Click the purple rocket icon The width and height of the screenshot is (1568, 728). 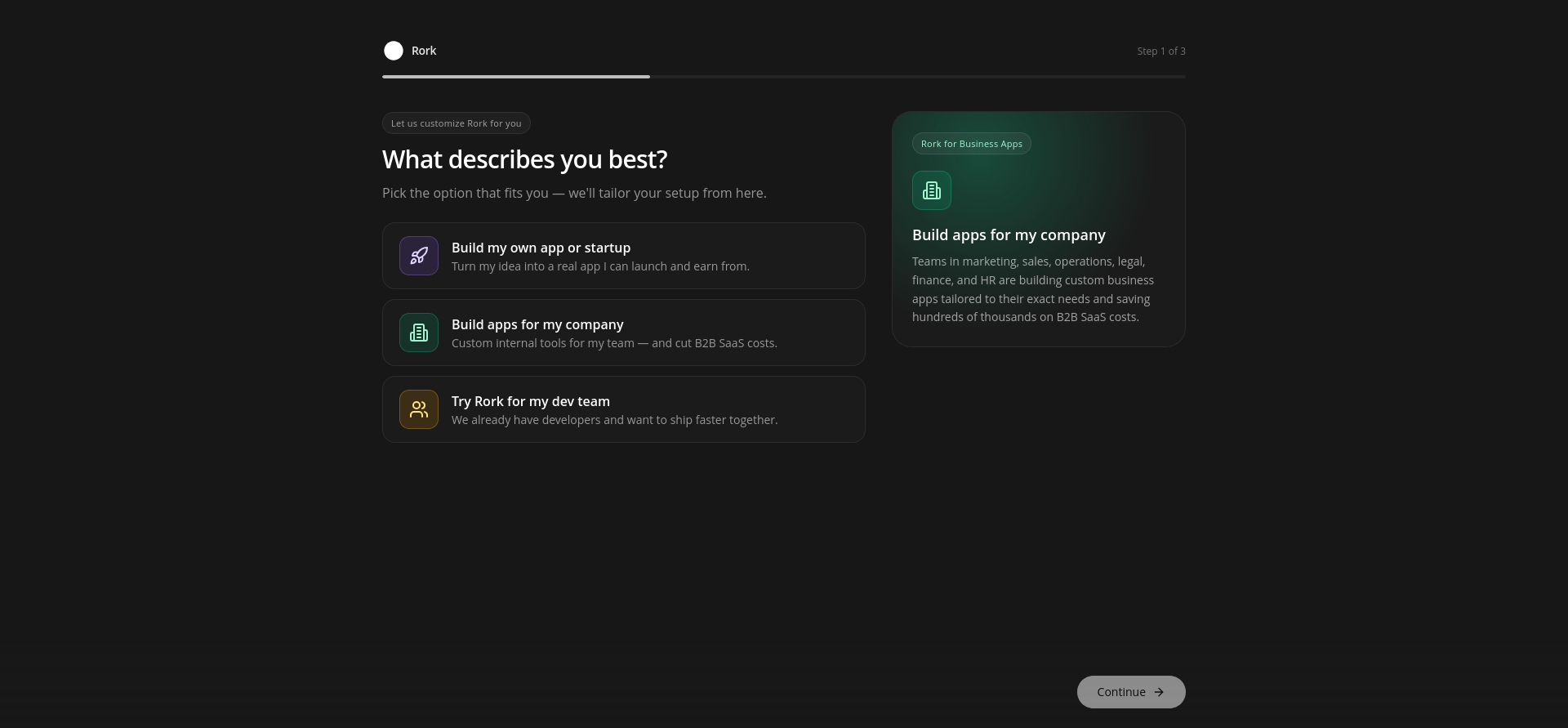click(x=419, y=256)
